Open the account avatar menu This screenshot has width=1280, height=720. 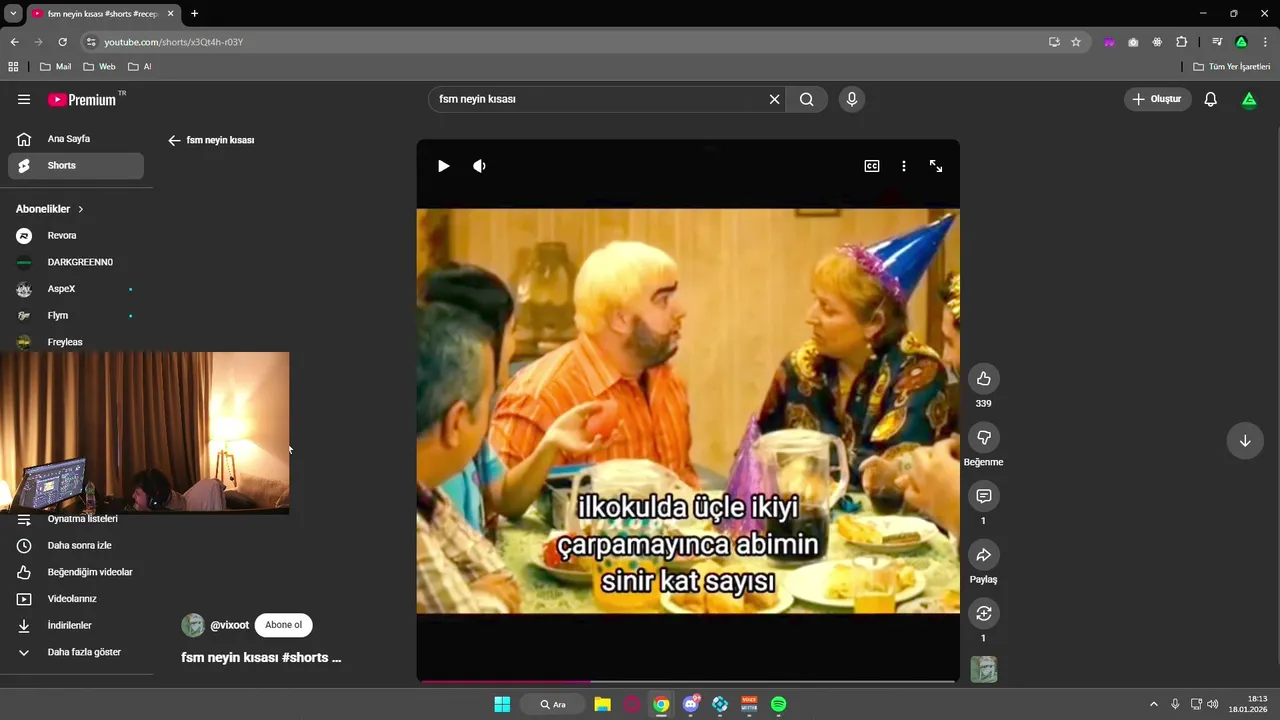[1249, 99]
